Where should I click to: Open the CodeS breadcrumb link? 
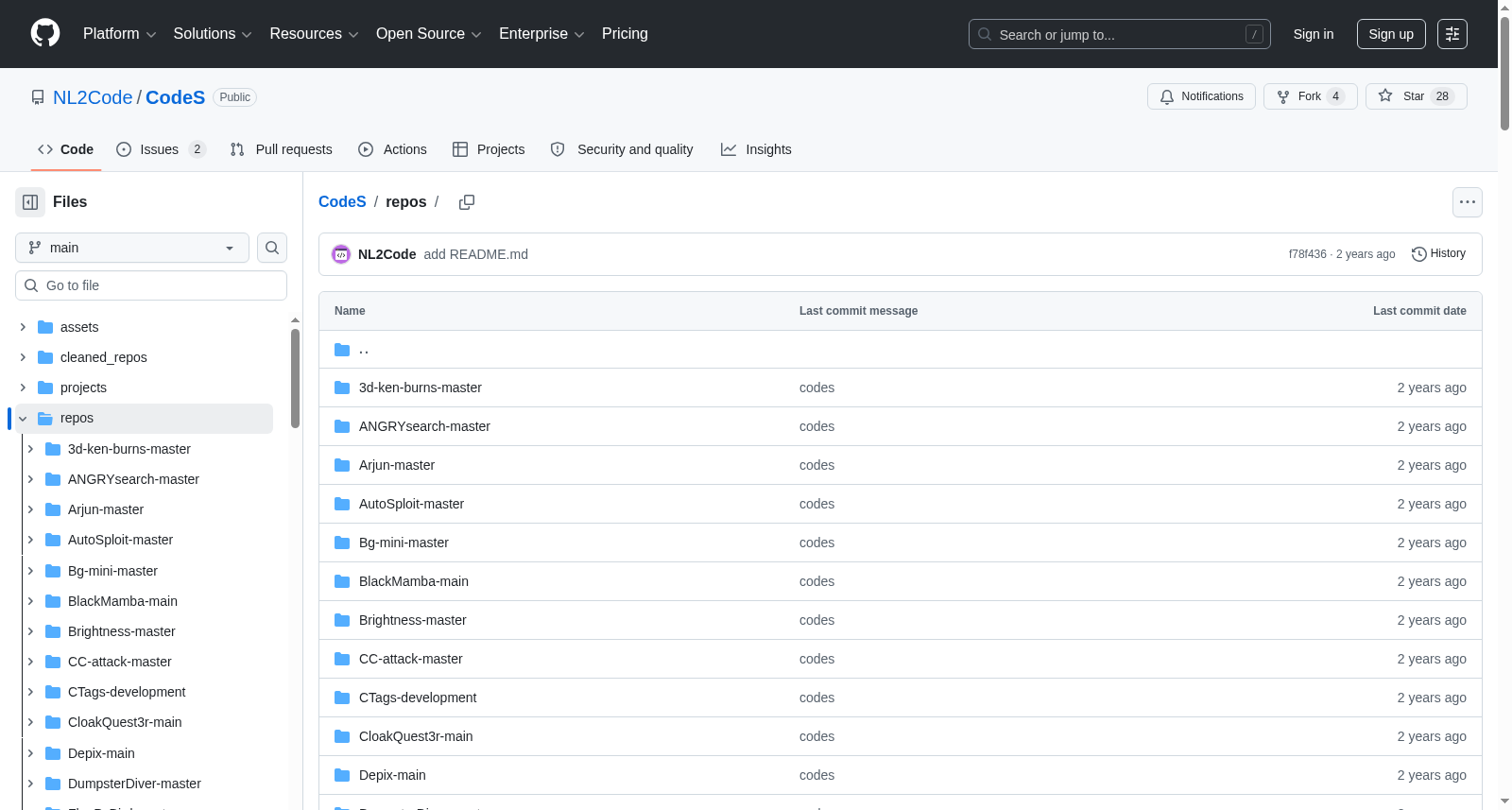[x=342, y=202]
